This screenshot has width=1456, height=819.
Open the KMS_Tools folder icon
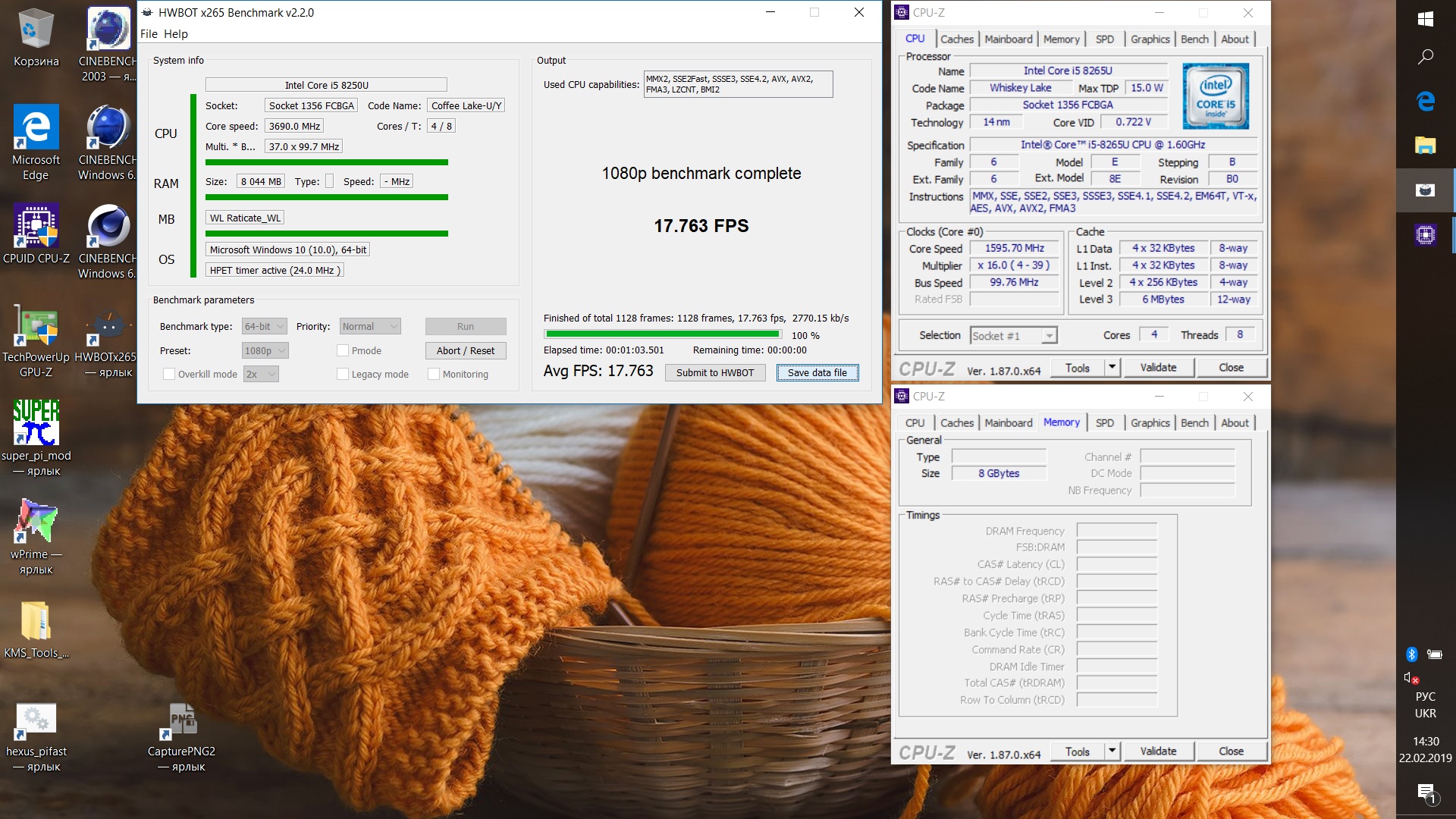[x=36, y=629]
